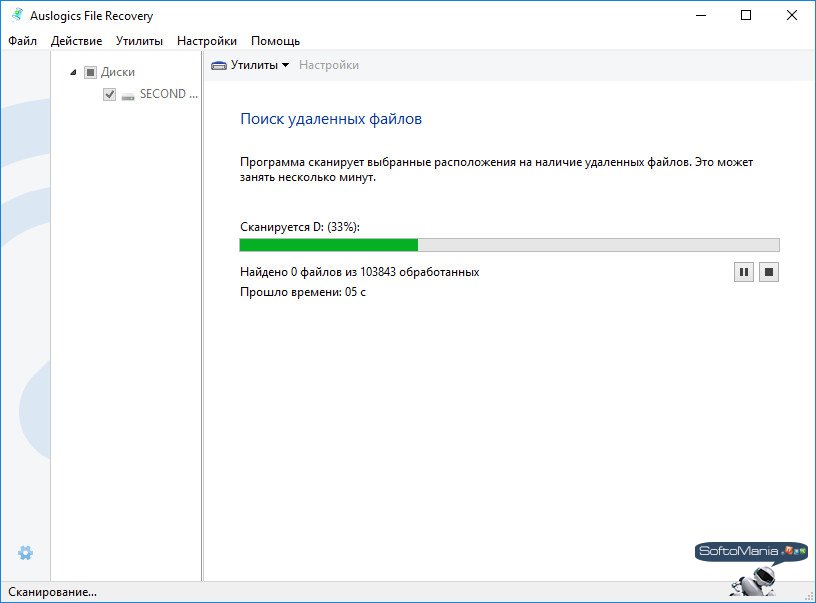This screenshot has width=816, height=603.
Task: Collapse the Диски tree node
Action: (x=72, y=71)
